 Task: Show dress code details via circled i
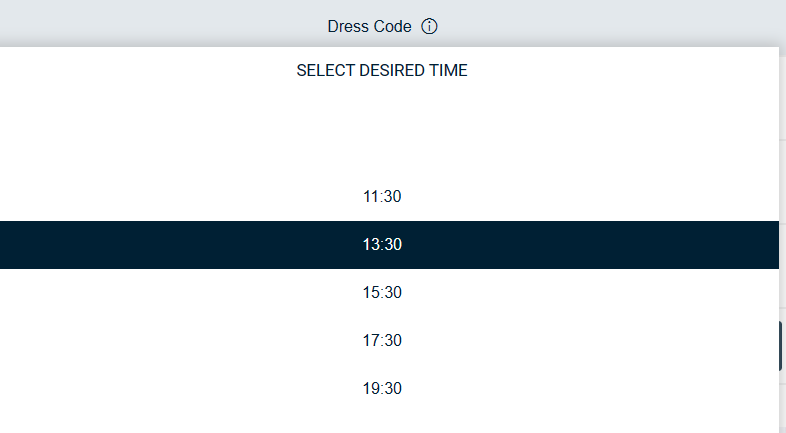click(x=429, y=26)
